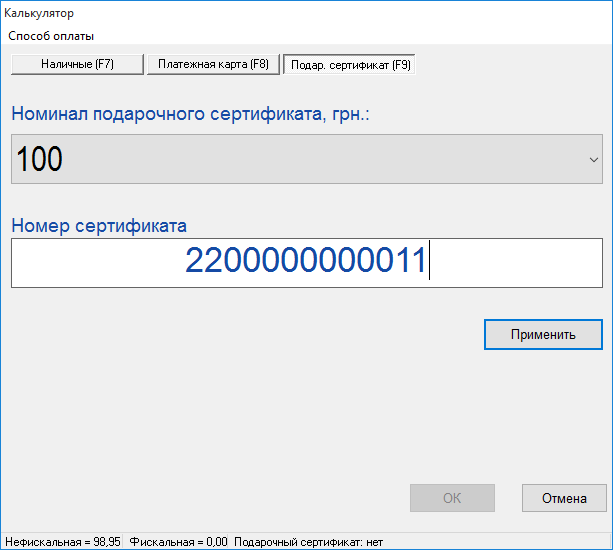Click the entered number 2200000000011
Image resolution: width=613 pixels, height=550 pixels.
coord(305,262)
